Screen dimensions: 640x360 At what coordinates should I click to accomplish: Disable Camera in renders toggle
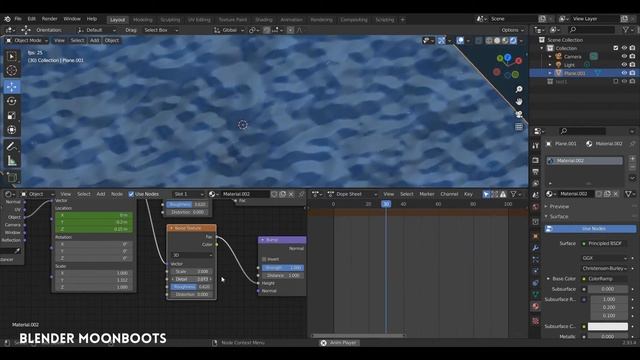tap(632, 56)
